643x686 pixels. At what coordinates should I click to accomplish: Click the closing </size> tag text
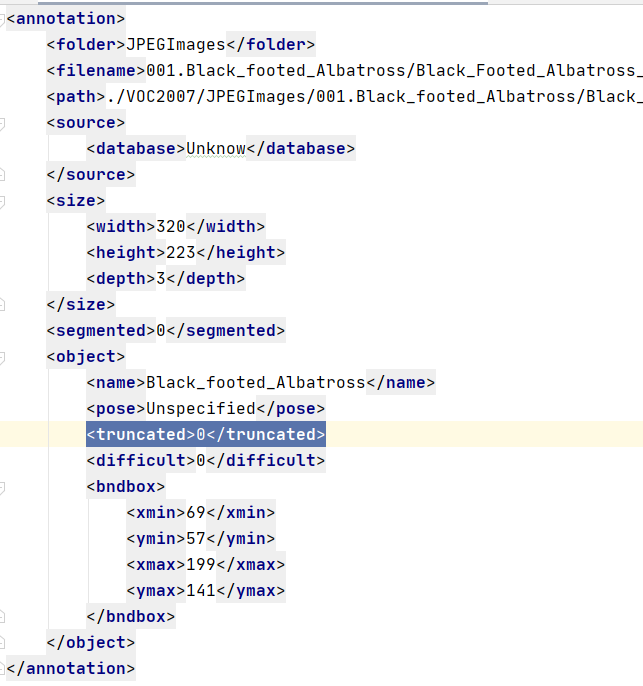coord(81,304)
